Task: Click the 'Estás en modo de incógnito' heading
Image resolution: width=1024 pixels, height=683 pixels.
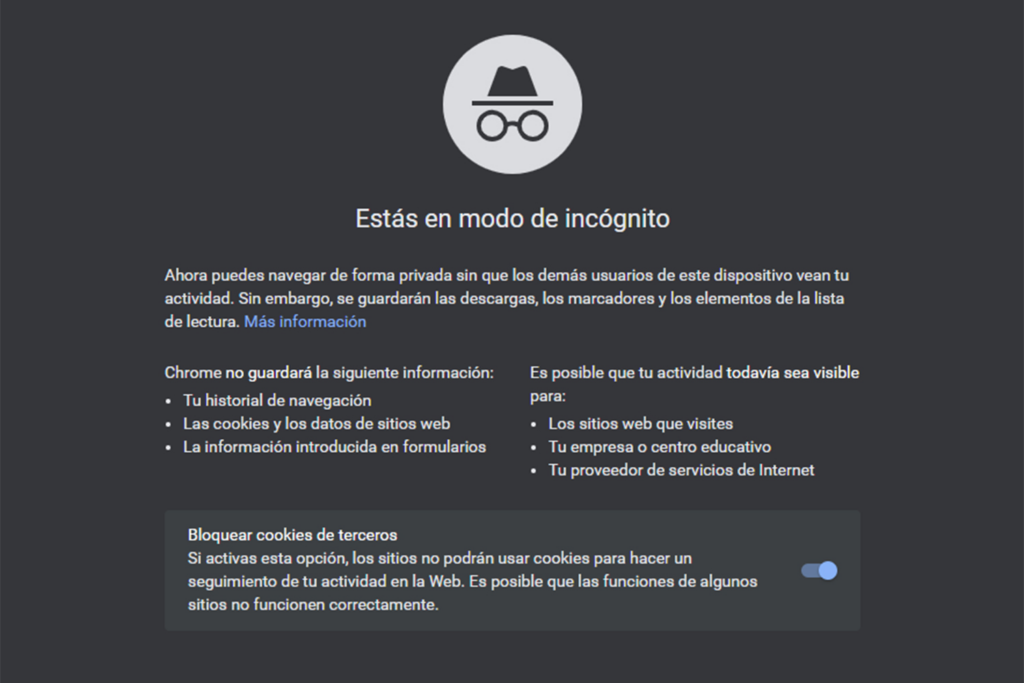Action: (x=512, y=218)
